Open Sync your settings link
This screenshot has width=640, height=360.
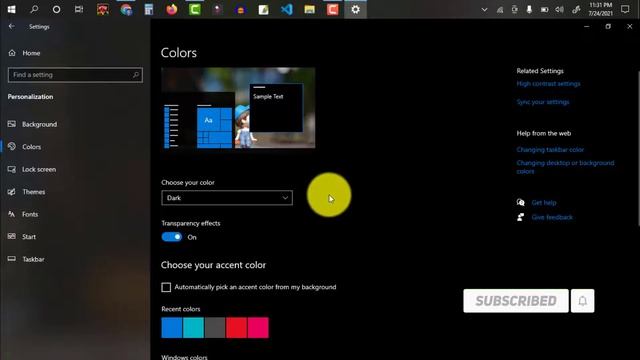point(543,102)
